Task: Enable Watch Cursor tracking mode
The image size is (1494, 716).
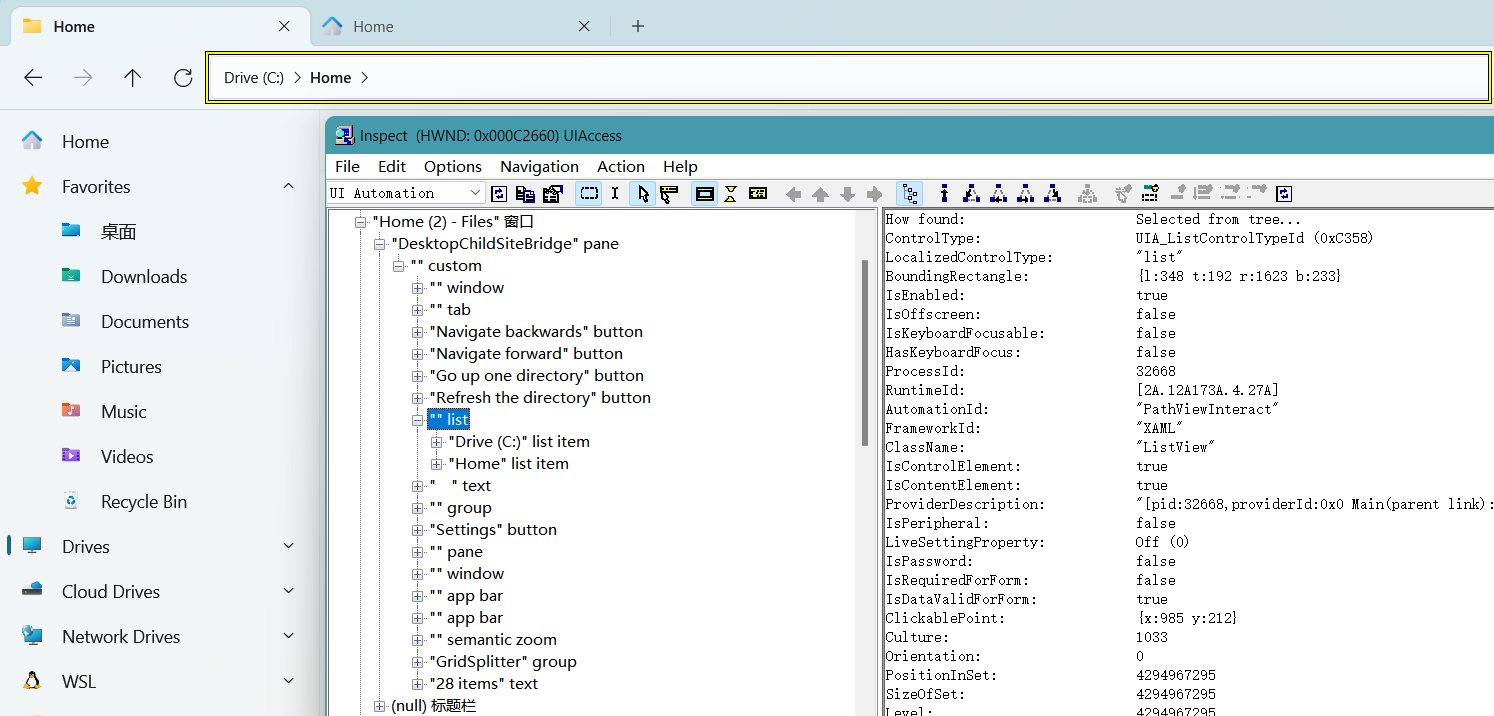Action: [642, 193]
